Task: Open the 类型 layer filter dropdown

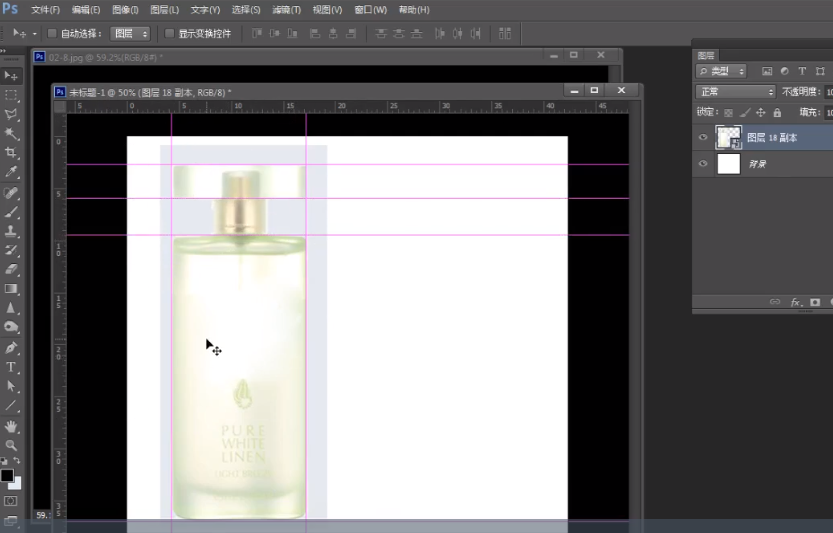Action: [721, 71]
